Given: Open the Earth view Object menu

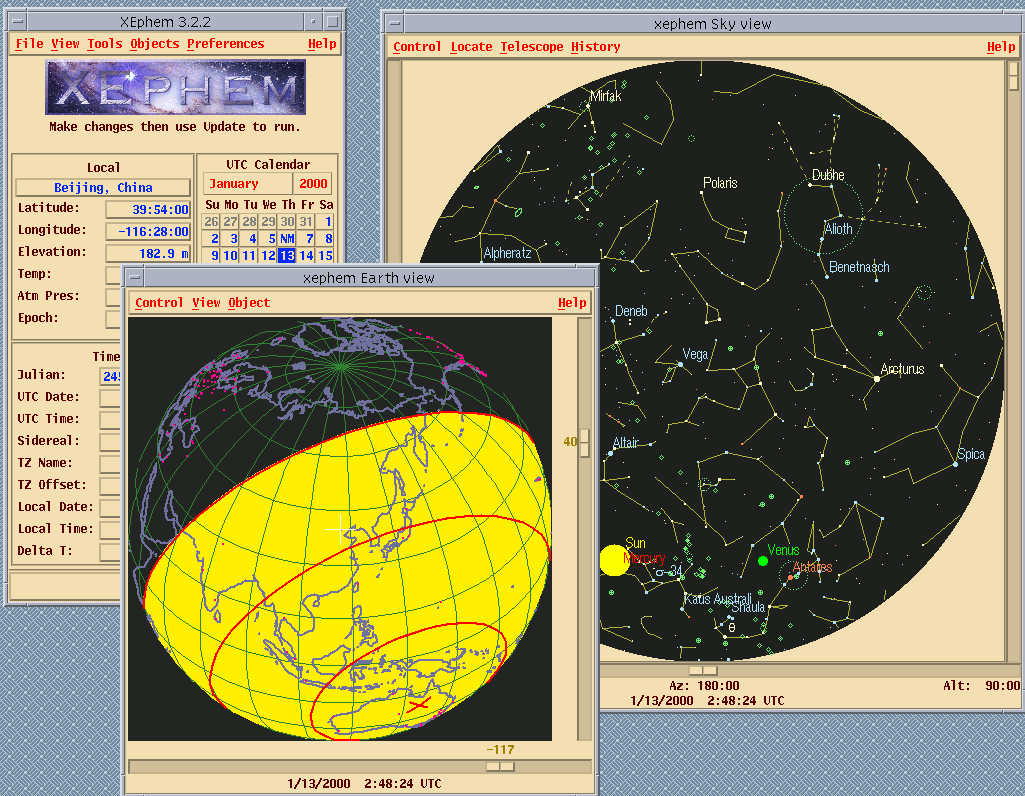Looking at the screenshot, I should pyautogui.click(x=249, y=303).
